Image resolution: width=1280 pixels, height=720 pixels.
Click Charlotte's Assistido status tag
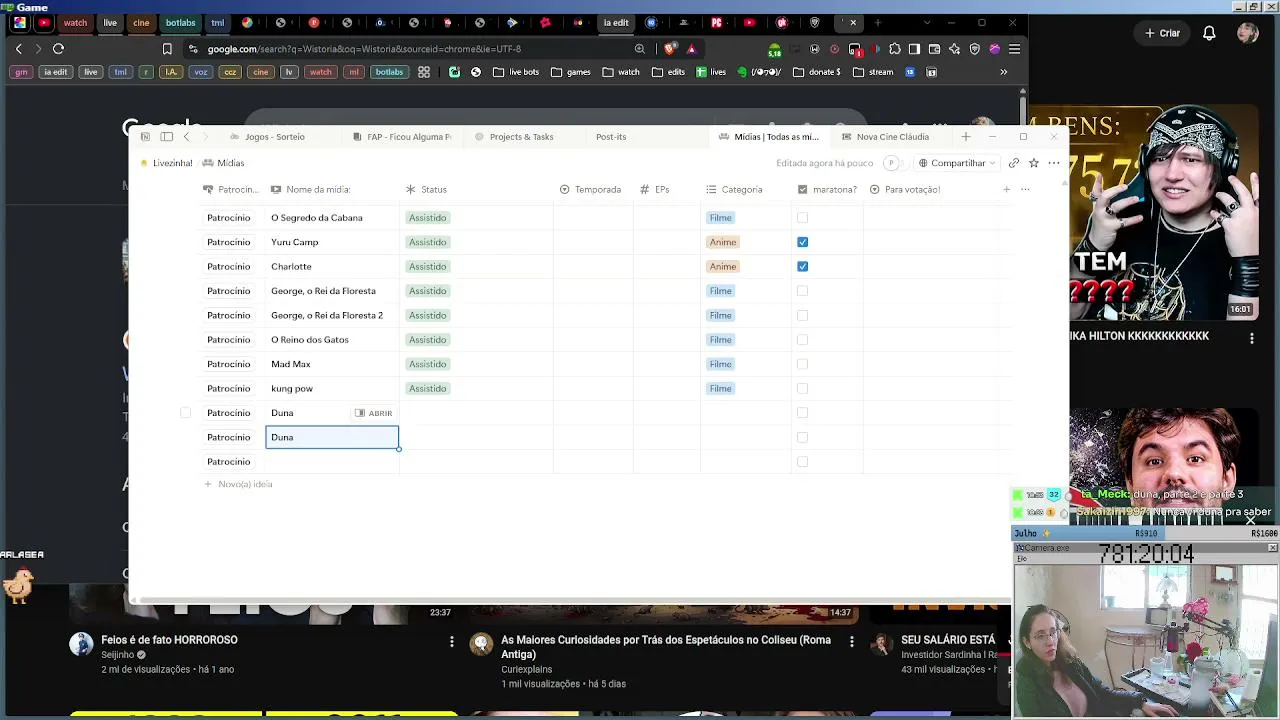coord(427,267)
